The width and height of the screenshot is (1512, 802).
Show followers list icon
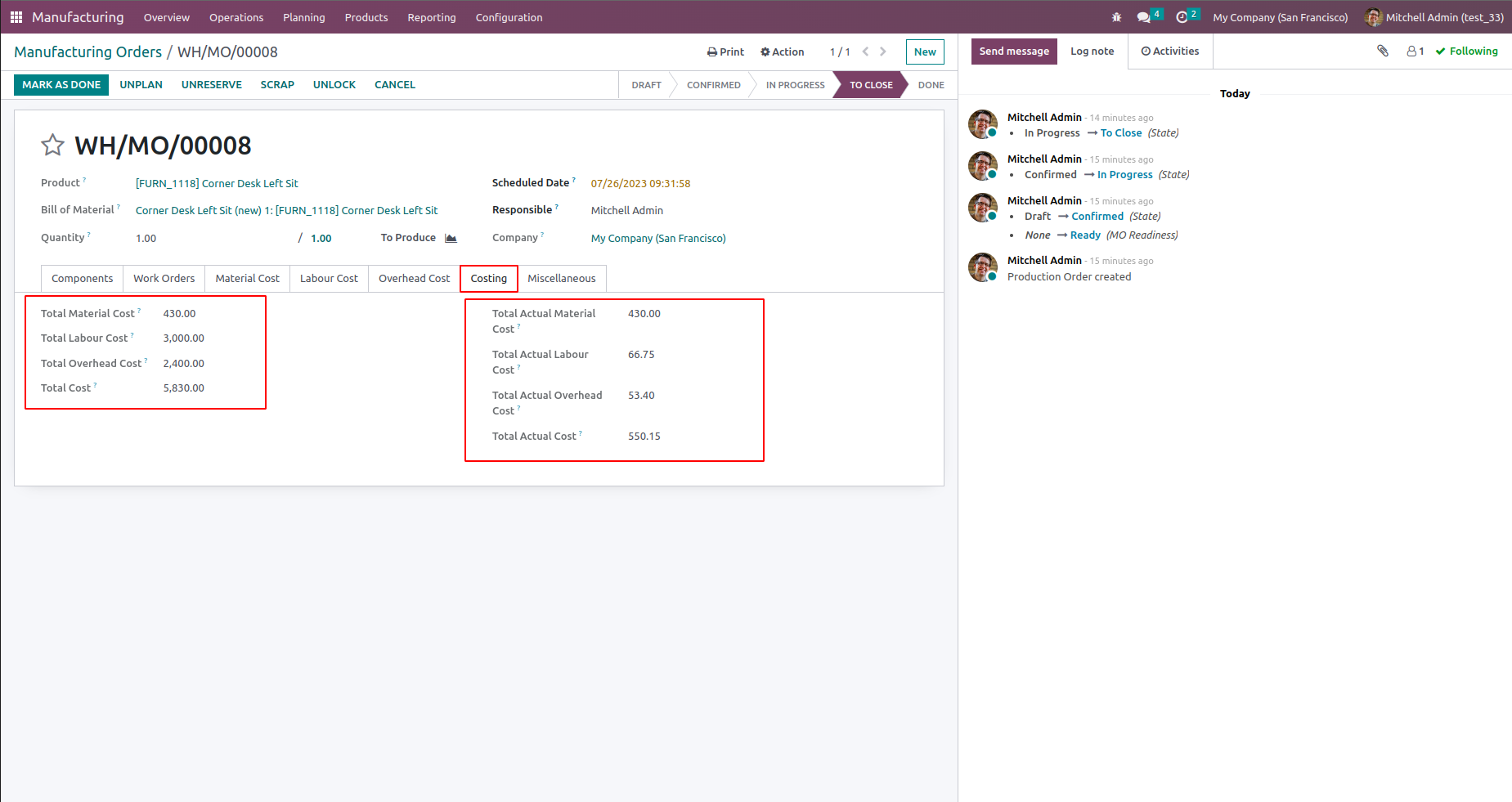point(1416,51)
